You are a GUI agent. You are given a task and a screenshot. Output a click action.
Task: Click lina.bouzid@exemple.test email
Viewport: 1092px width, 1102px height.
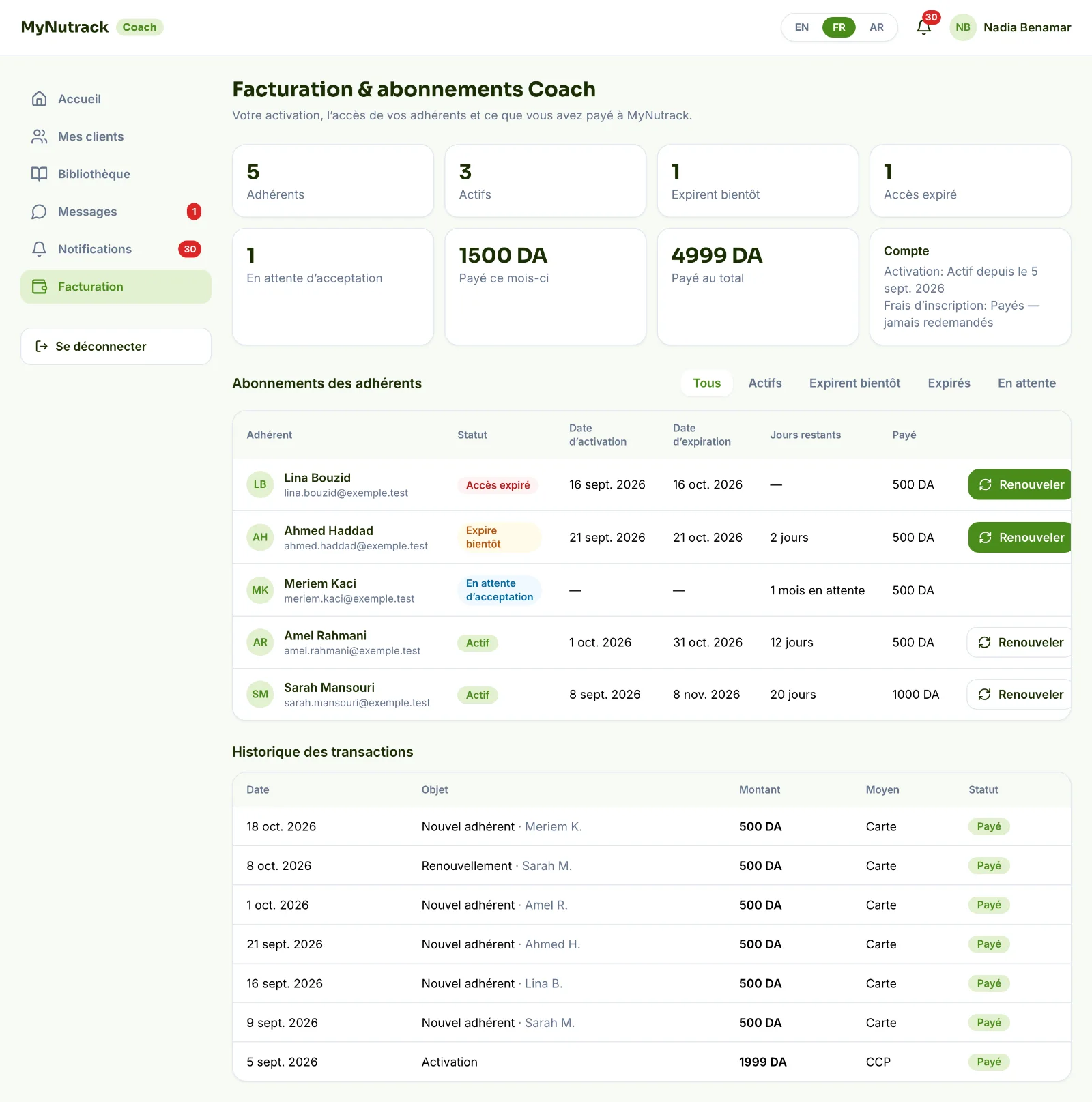tap(346, 493)
